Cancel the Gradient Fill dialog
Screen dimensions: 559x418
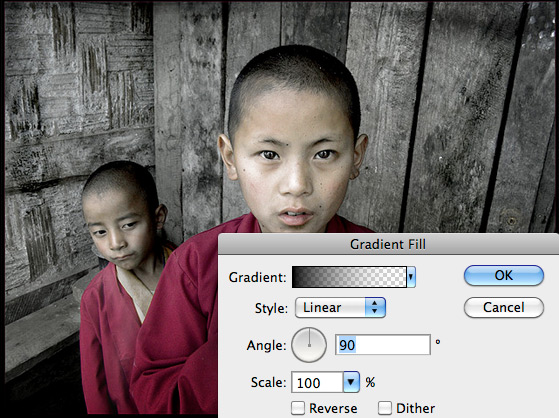(x=504, y=307)
